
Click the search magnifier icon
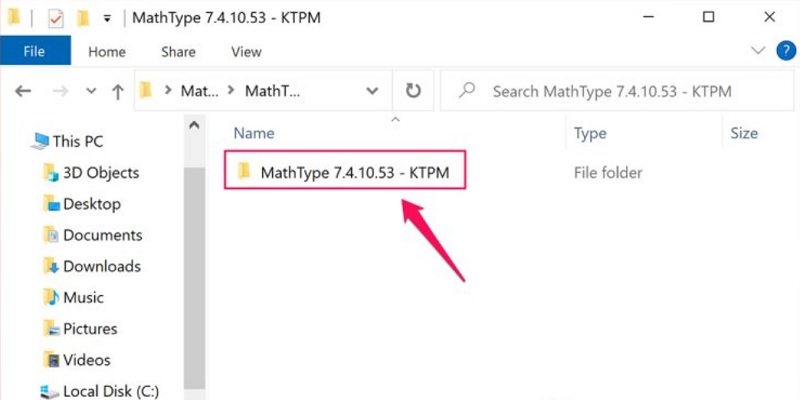466,90
